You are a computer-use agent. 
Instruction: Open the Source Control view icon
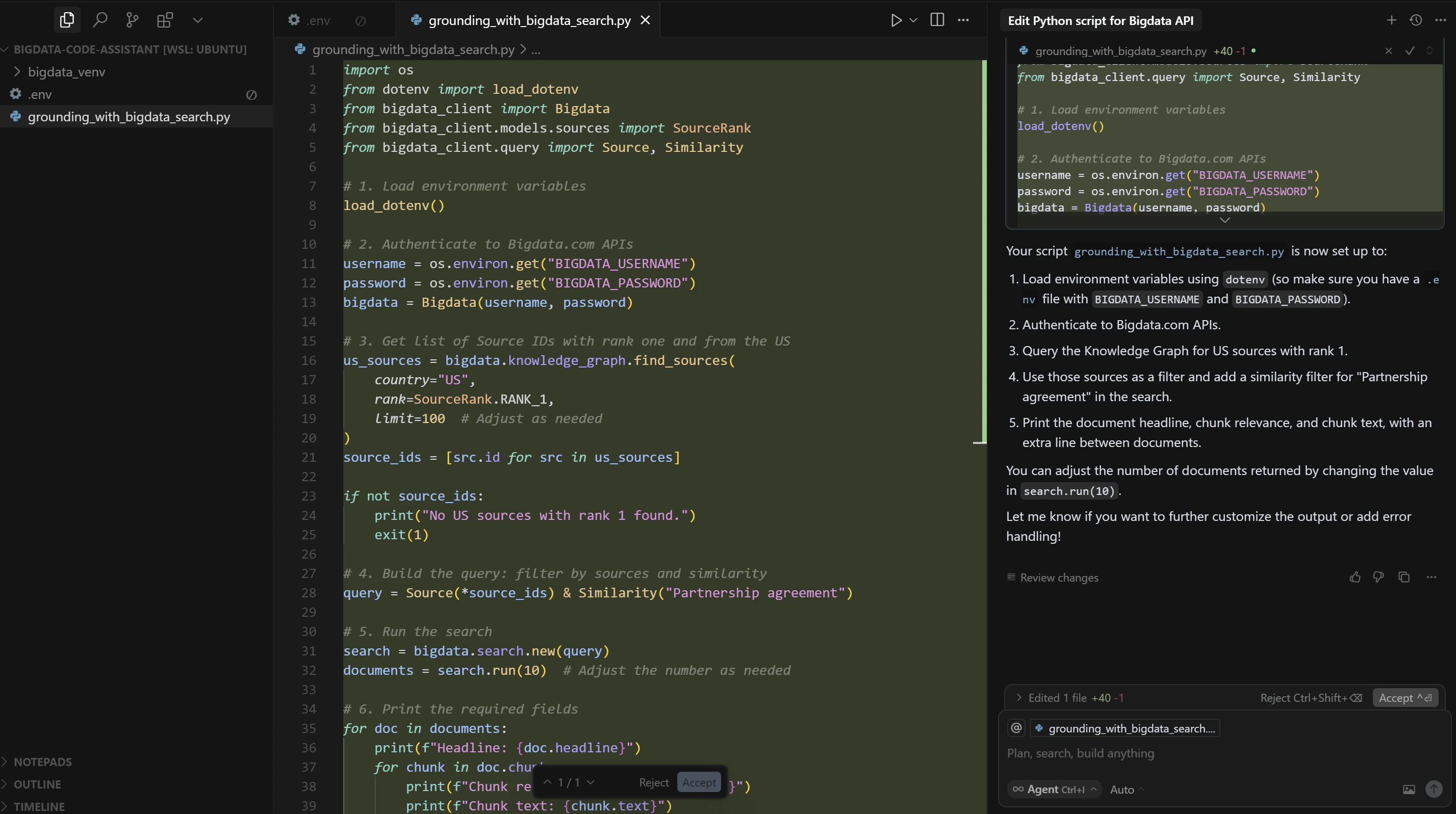[132, 20]
